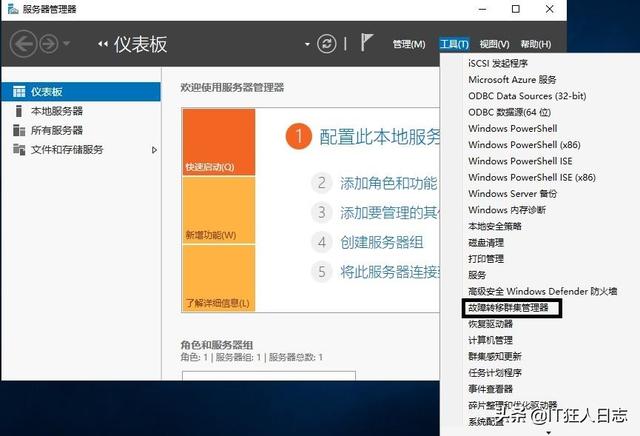This screenshot has height=436, width=640.
Task: Open 本地安全策略 from tools menu
Action: [x=495, y=226]
